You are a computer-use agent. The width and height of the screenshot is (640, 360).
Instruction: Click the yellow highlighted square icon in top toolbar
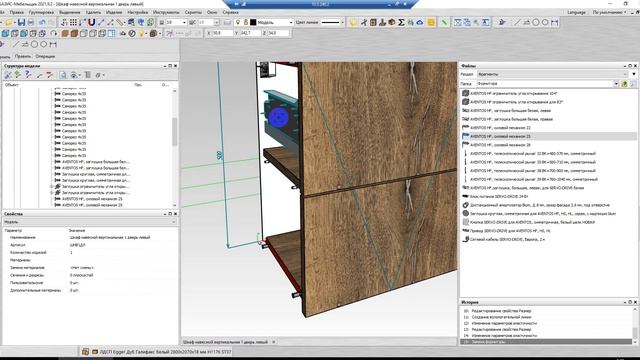[x=431, y=22]
